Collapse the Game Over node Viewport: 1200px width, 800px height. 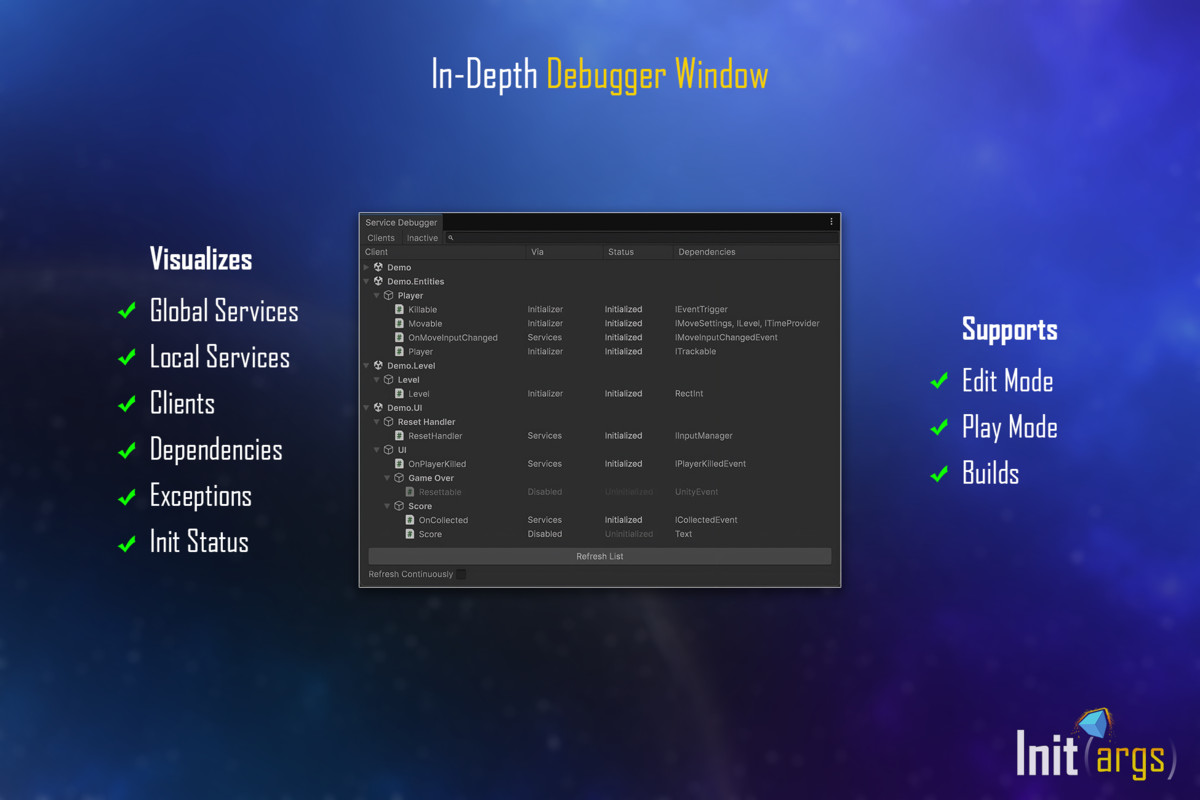point(388,477)
